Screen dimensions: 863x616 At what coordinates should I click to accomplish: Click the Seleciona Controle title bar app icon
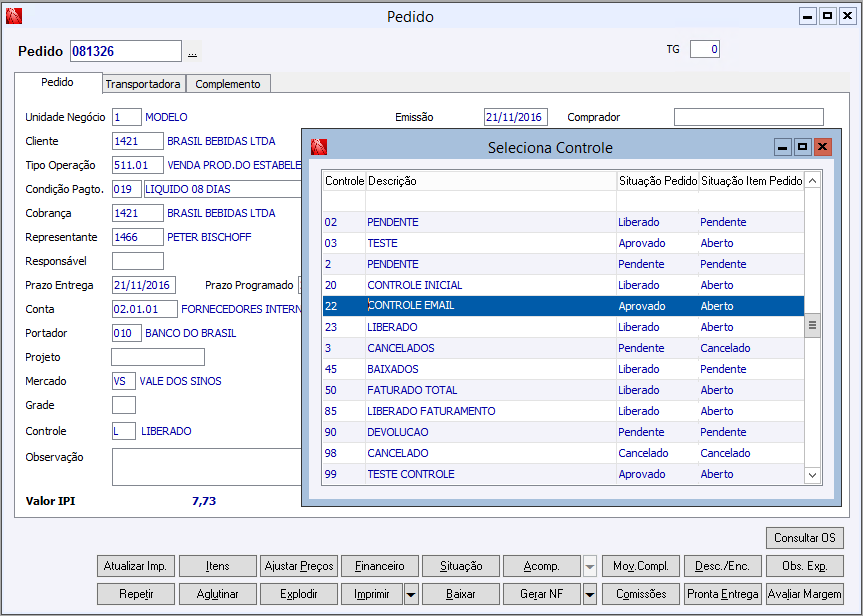[x=319, y=147]
